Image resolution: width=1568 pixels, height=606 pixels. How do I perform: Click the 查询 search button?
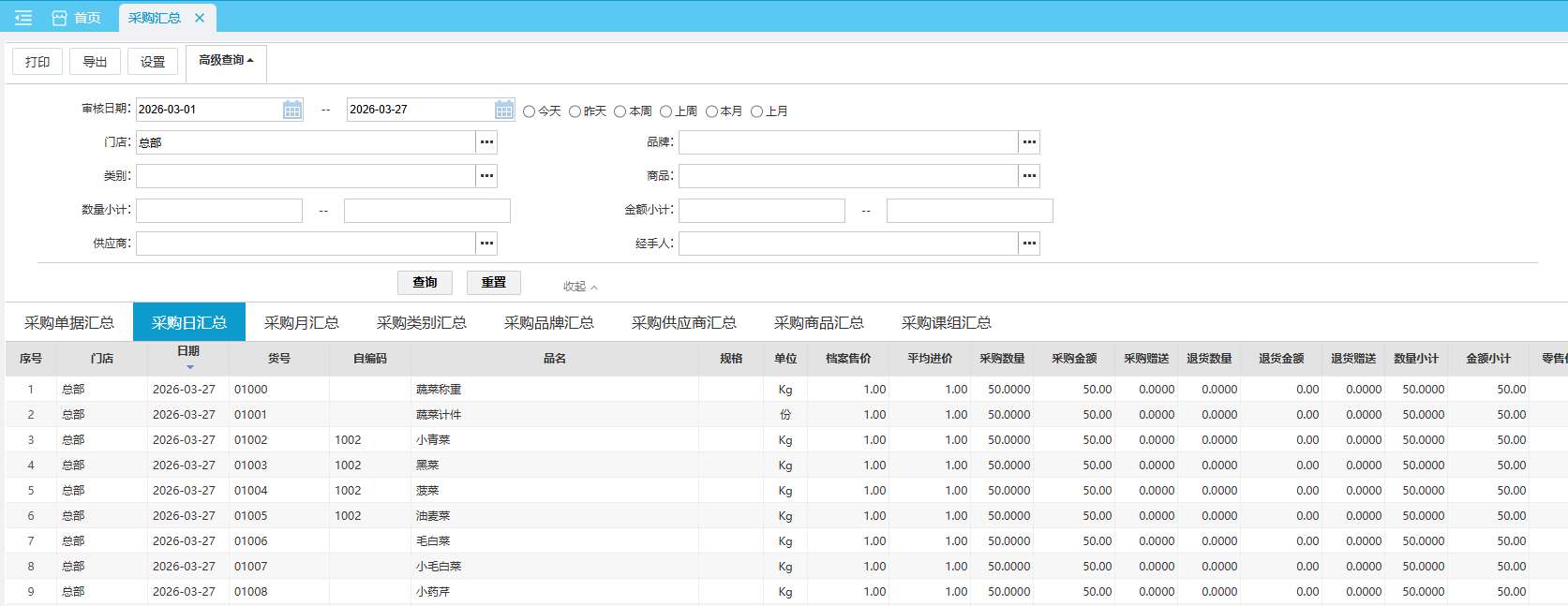pyautogui.click(x=425, y=282)
